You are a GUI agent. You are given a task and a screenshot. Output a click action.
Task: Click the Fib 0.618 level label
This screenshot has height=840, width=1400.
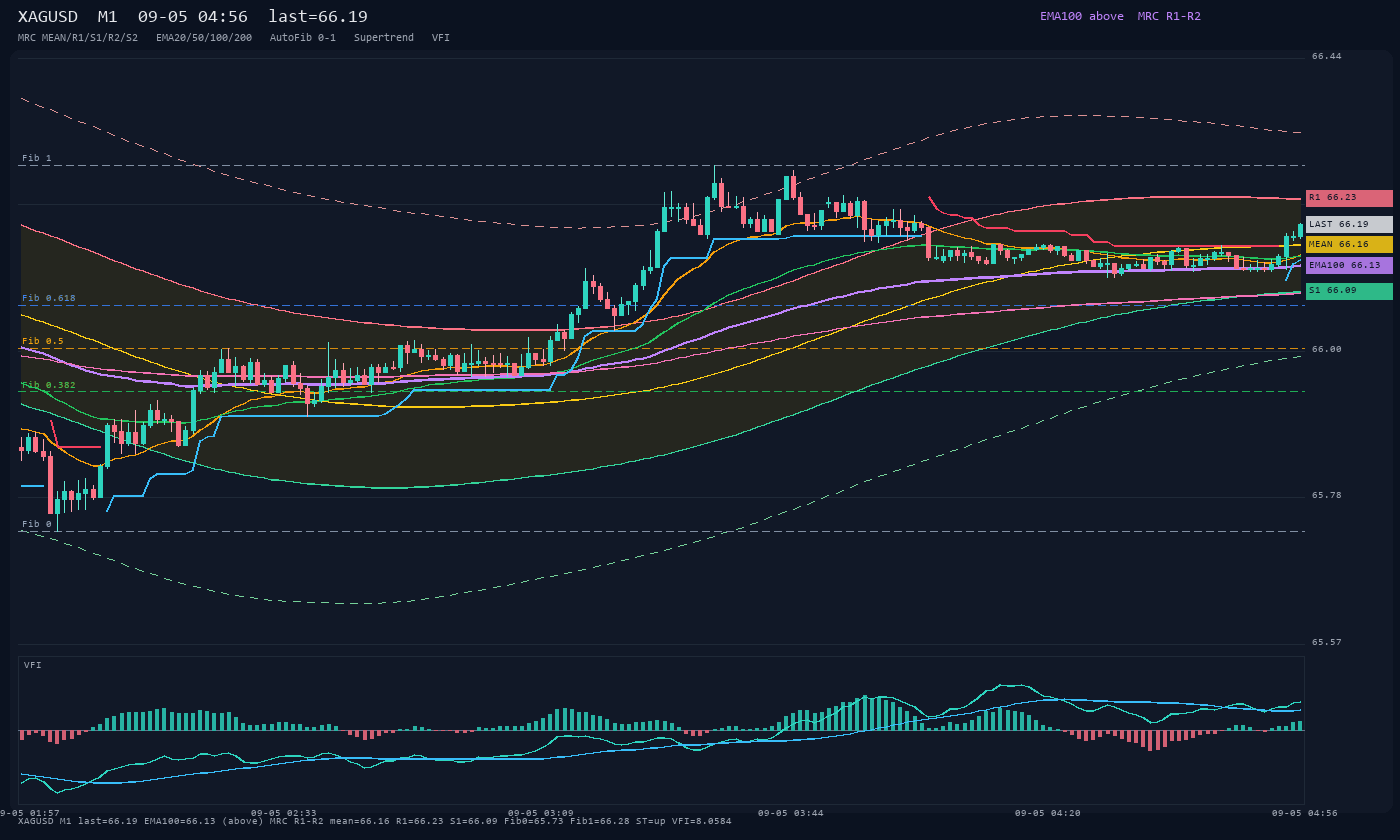tap(49, 298)
